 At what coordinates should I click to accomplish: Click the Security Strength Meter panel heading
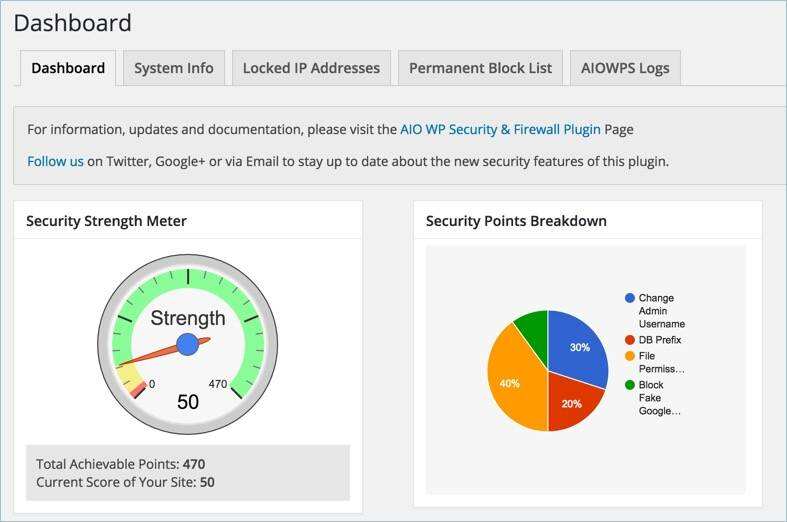[106, 221]
